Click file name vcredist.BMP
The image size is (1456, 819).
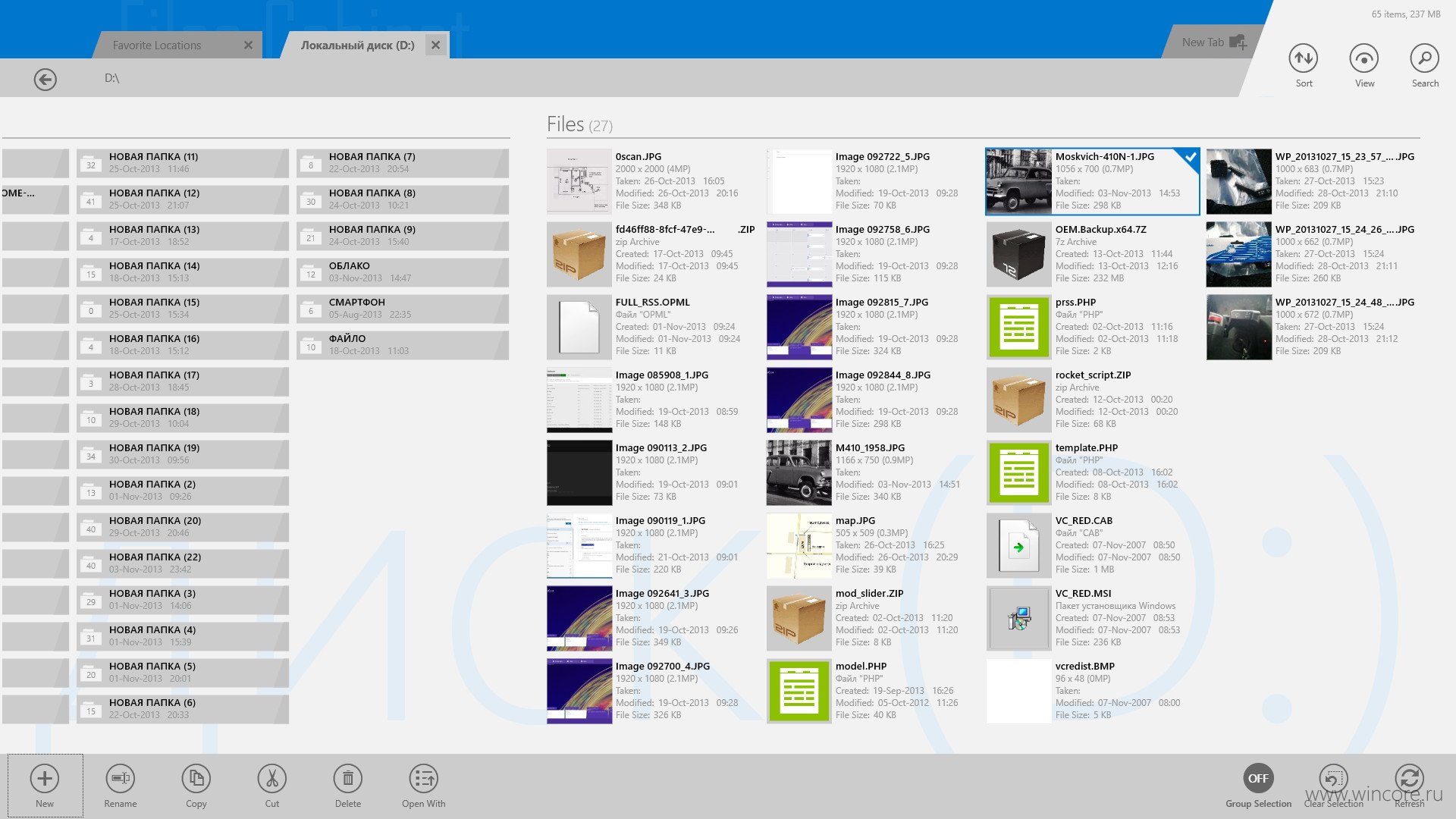click(1085, 666)
